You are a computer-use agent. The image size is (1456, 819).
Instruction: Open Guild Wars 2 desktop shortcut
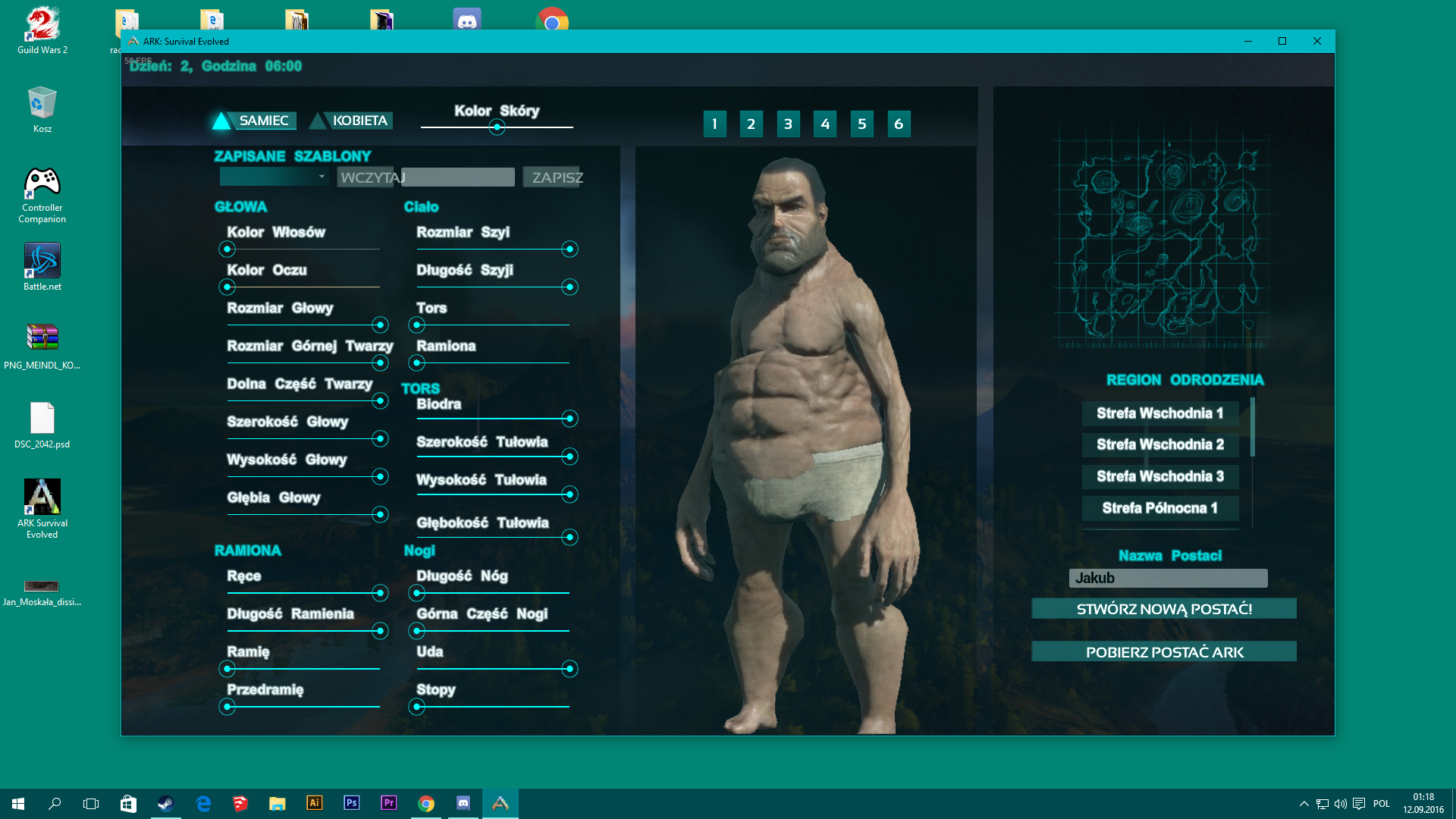coord(42,30)
